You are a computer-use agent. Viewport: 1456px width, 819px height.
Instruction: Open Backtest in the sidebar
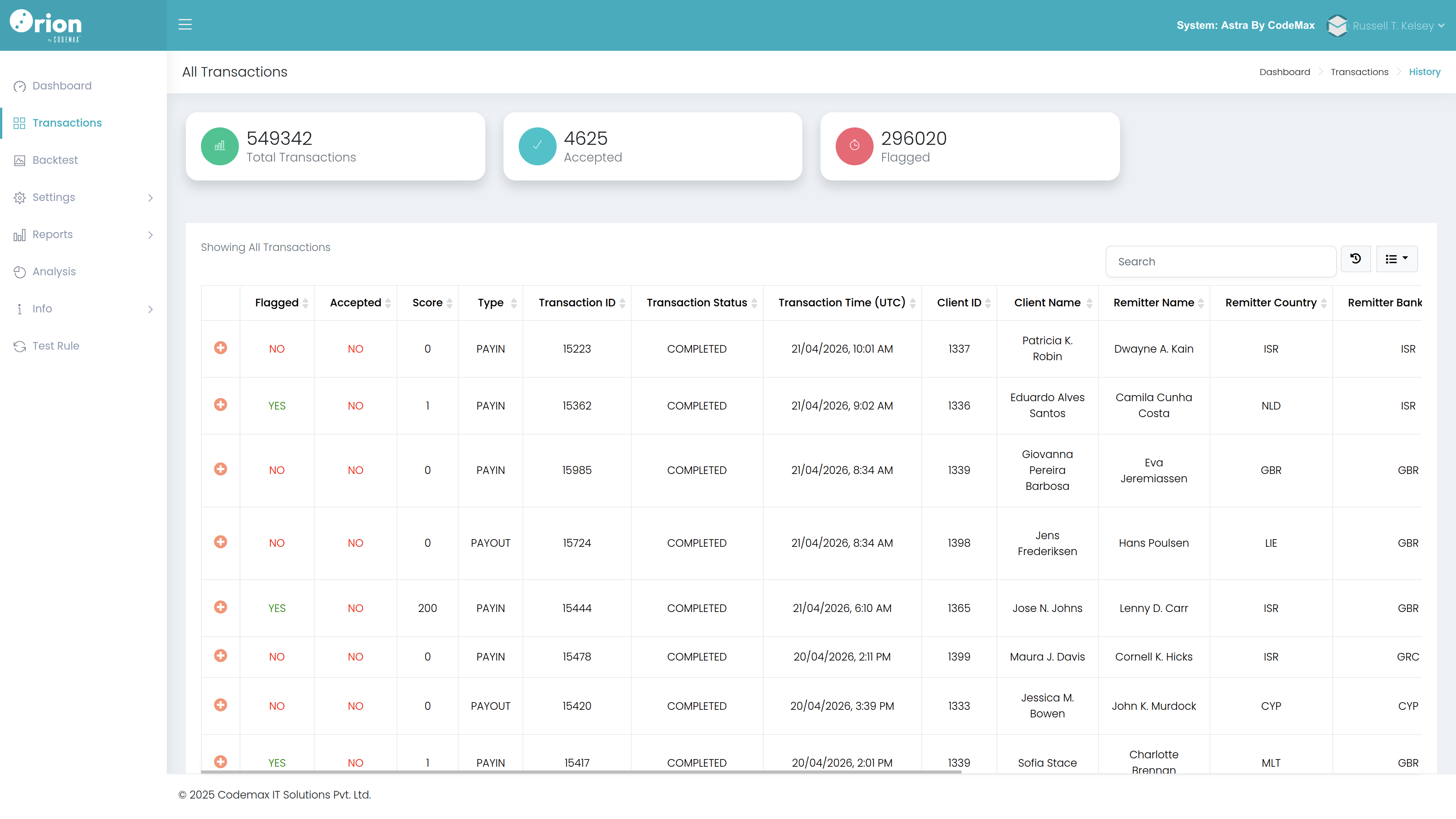click(x=55, y=160)
